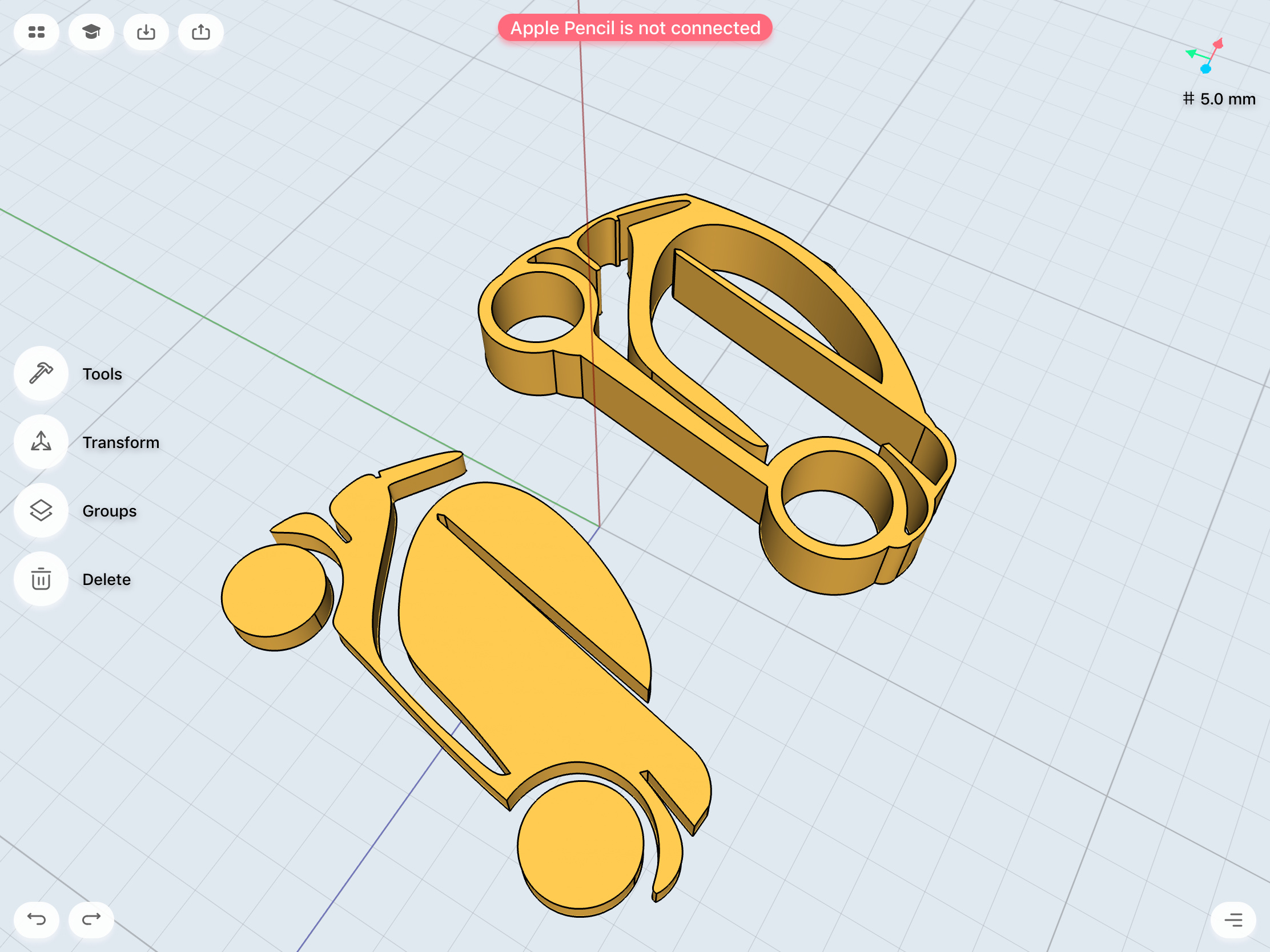This screenshot has height=952, width=1270.
Task: Tap the orientation axis gizmo
Action: tap(1205, 56)
